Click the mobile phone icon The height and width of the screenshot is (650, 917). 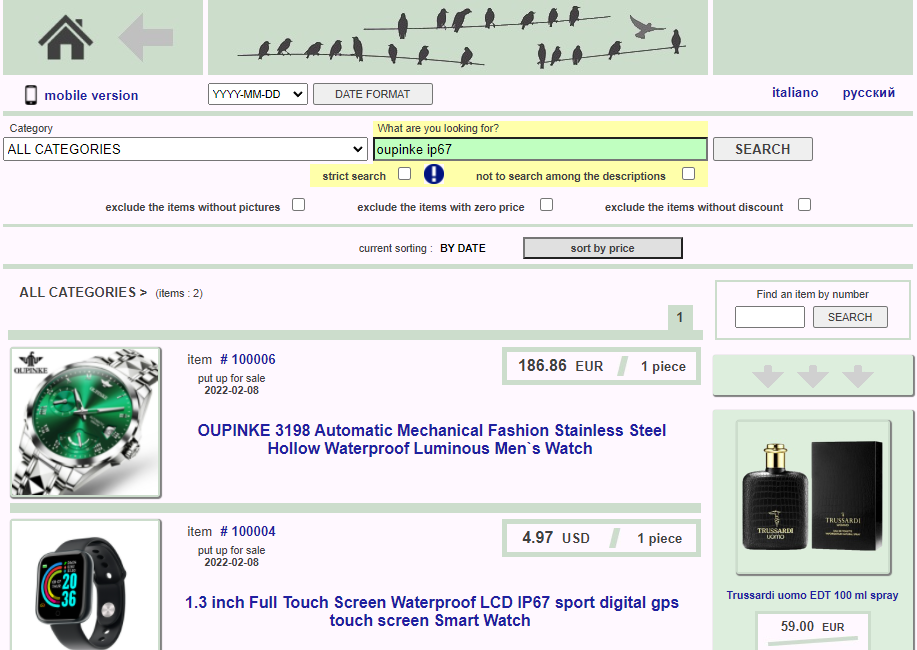(31, 95)
